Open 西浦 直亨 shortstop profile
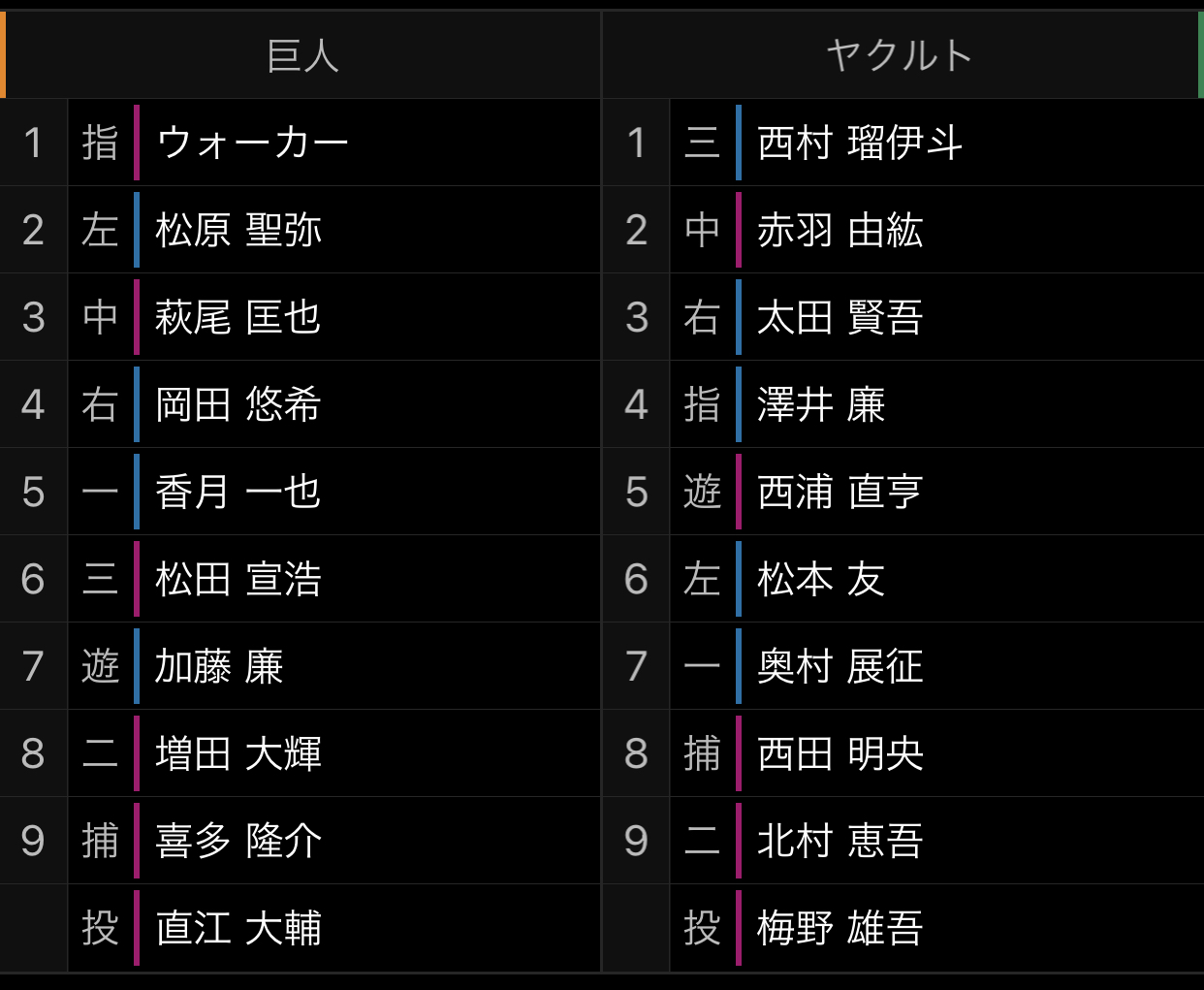Image resolution: width=1204 pixels, height=990 pixels. pos(903,492)
